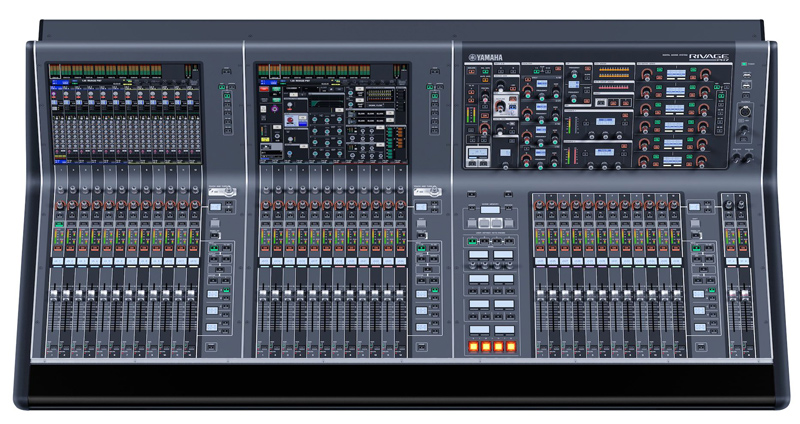Click first orange-ringed encoder in right fader bay
The width and height of the screenshot is (800, 424).
[x=539, y=206]
